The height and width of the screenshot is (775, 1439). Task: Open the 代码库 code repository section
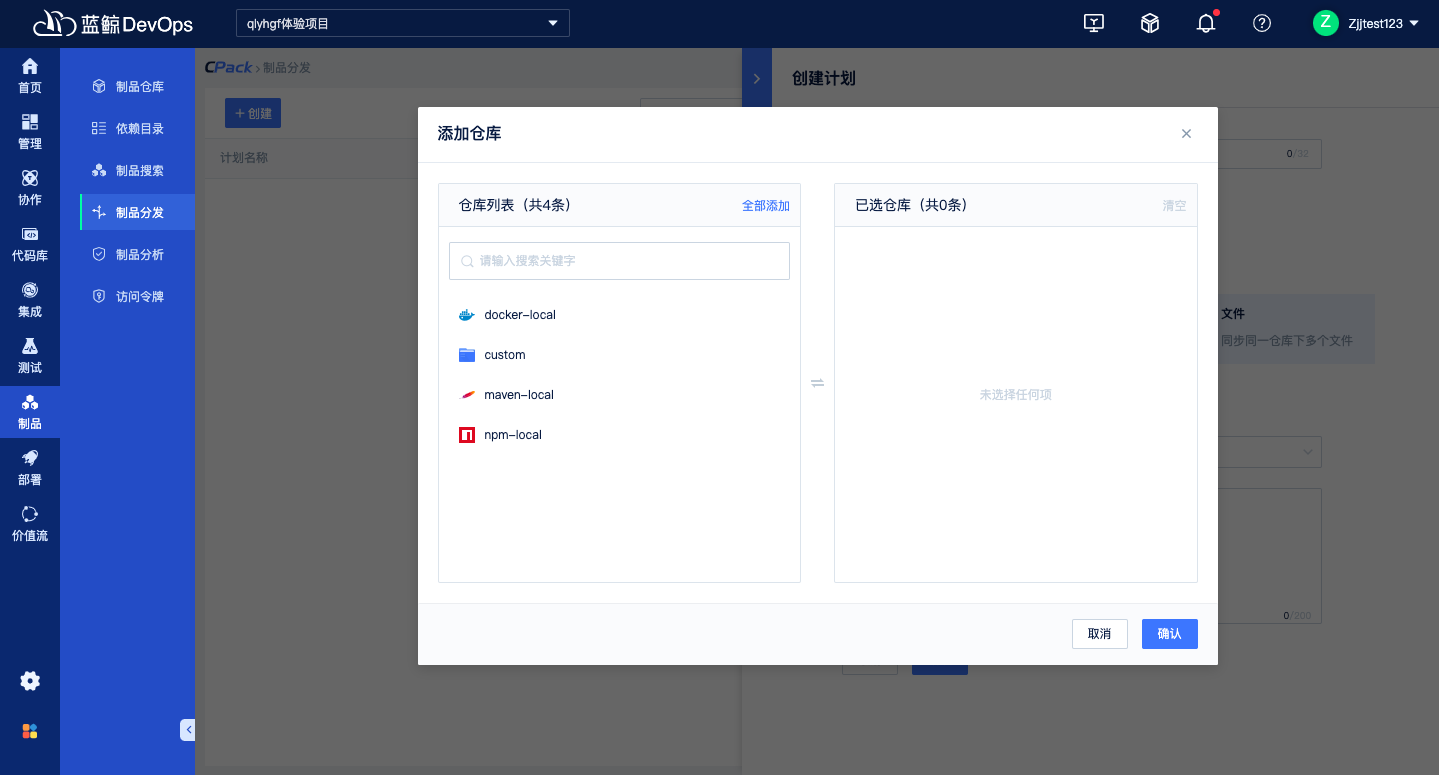click(x=30, y=244)
